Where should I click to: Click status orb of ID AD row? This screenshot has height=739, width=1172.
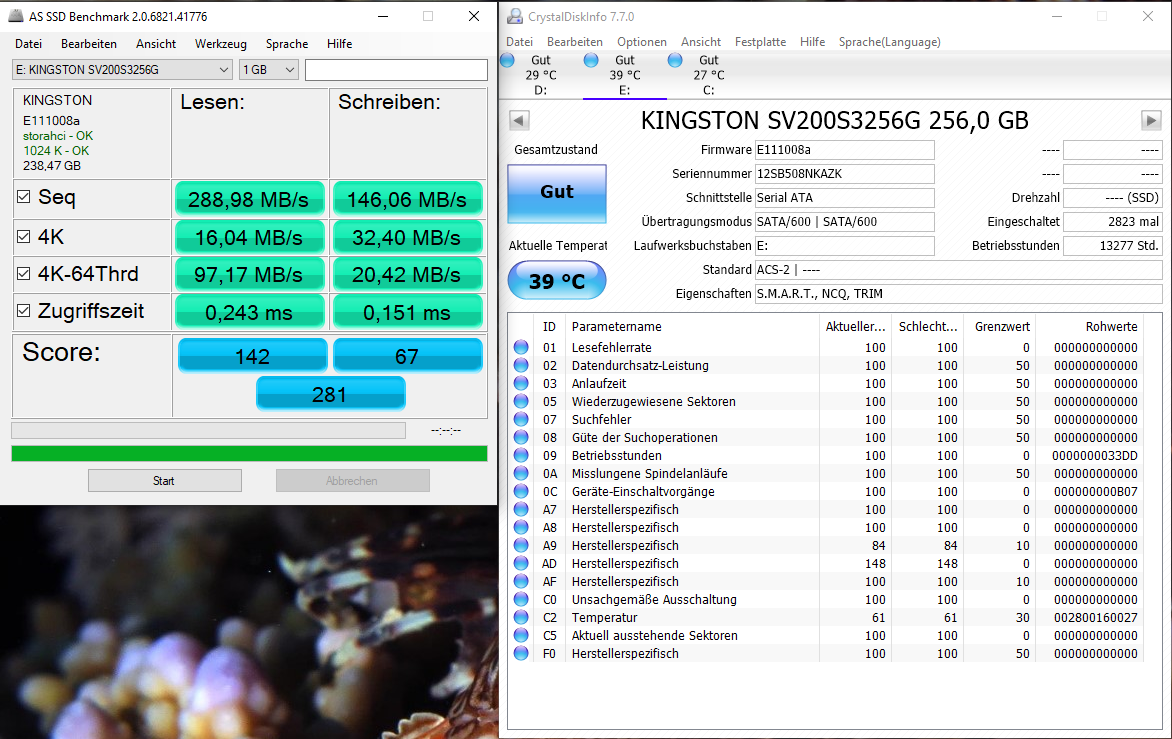pos(521,563)
